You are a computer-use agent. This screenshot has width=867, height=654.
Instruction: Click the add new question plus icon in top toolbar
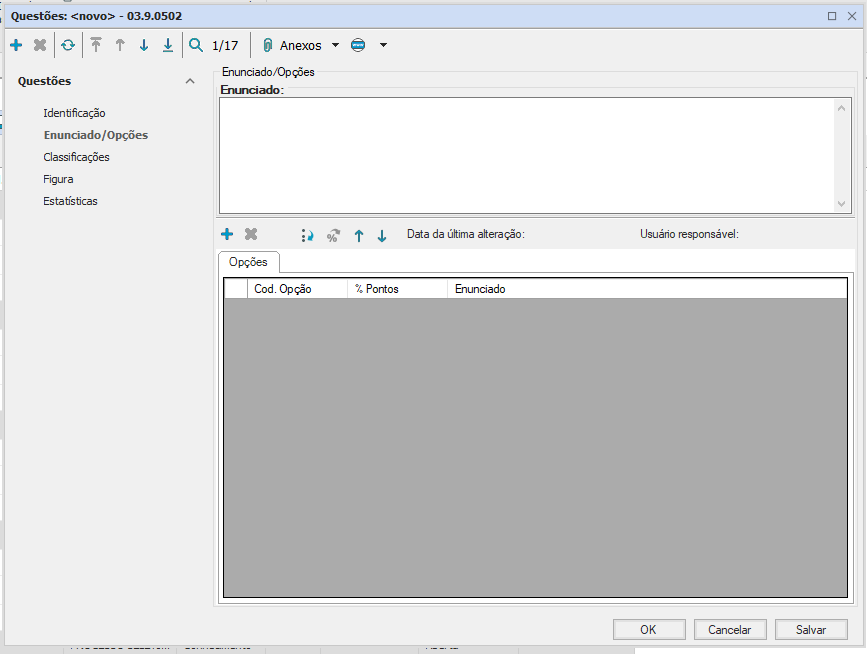pyautogui.click(x=16, y=45)
